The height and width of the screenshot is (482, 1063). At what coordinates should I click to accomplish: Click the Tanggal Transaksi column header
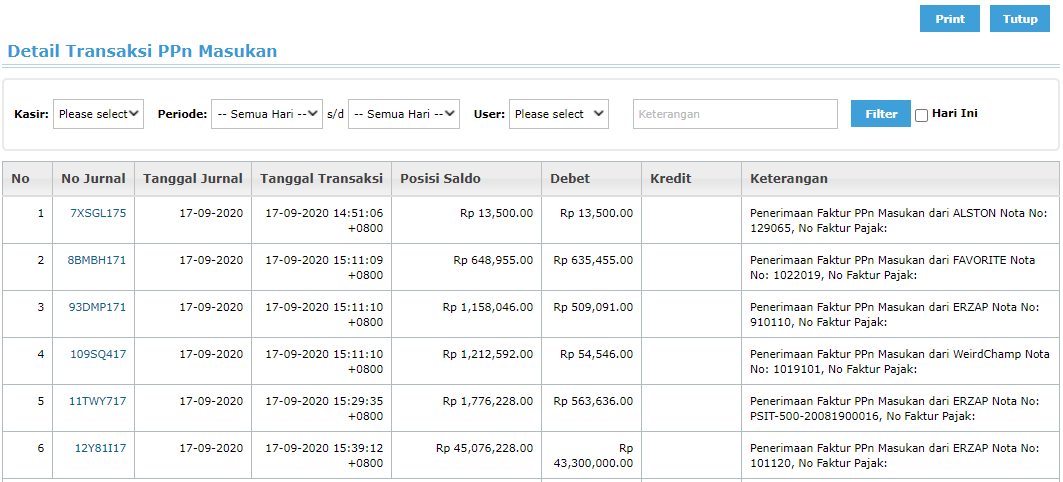(321, 179)
